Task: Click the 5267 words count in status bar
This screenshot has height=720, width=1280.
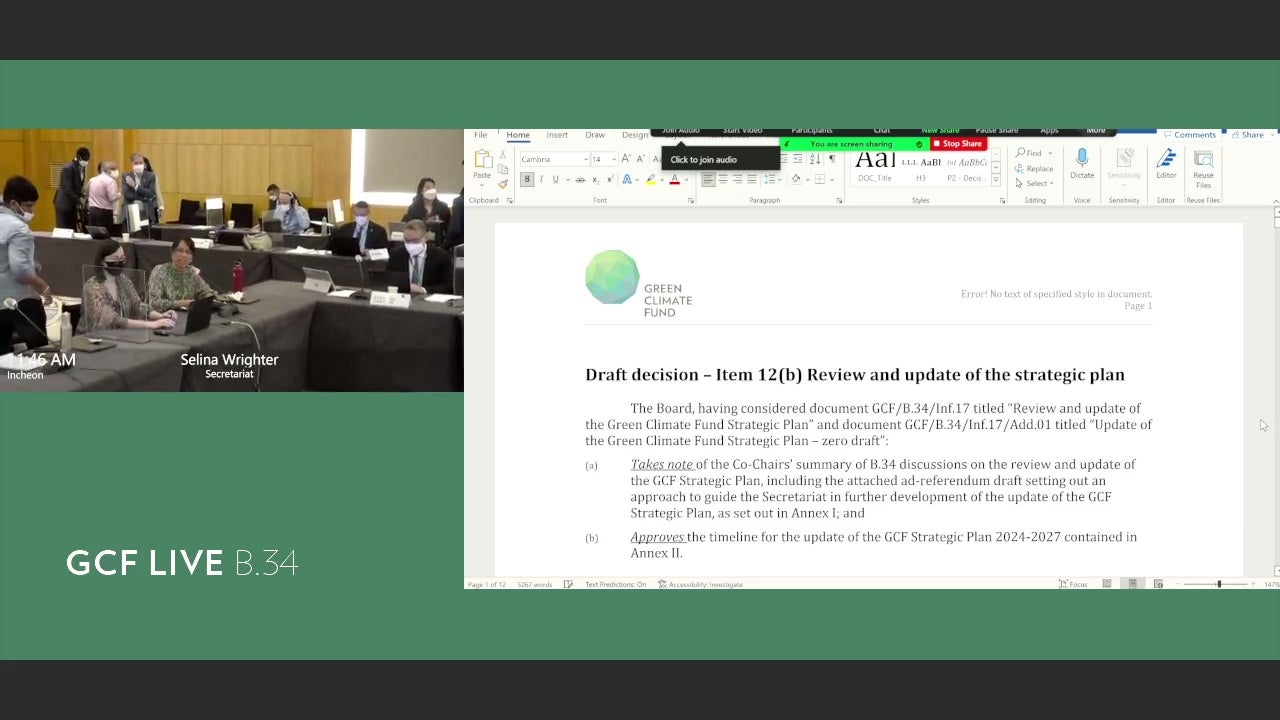Action: pyautogui.click(x=534, y=584)
